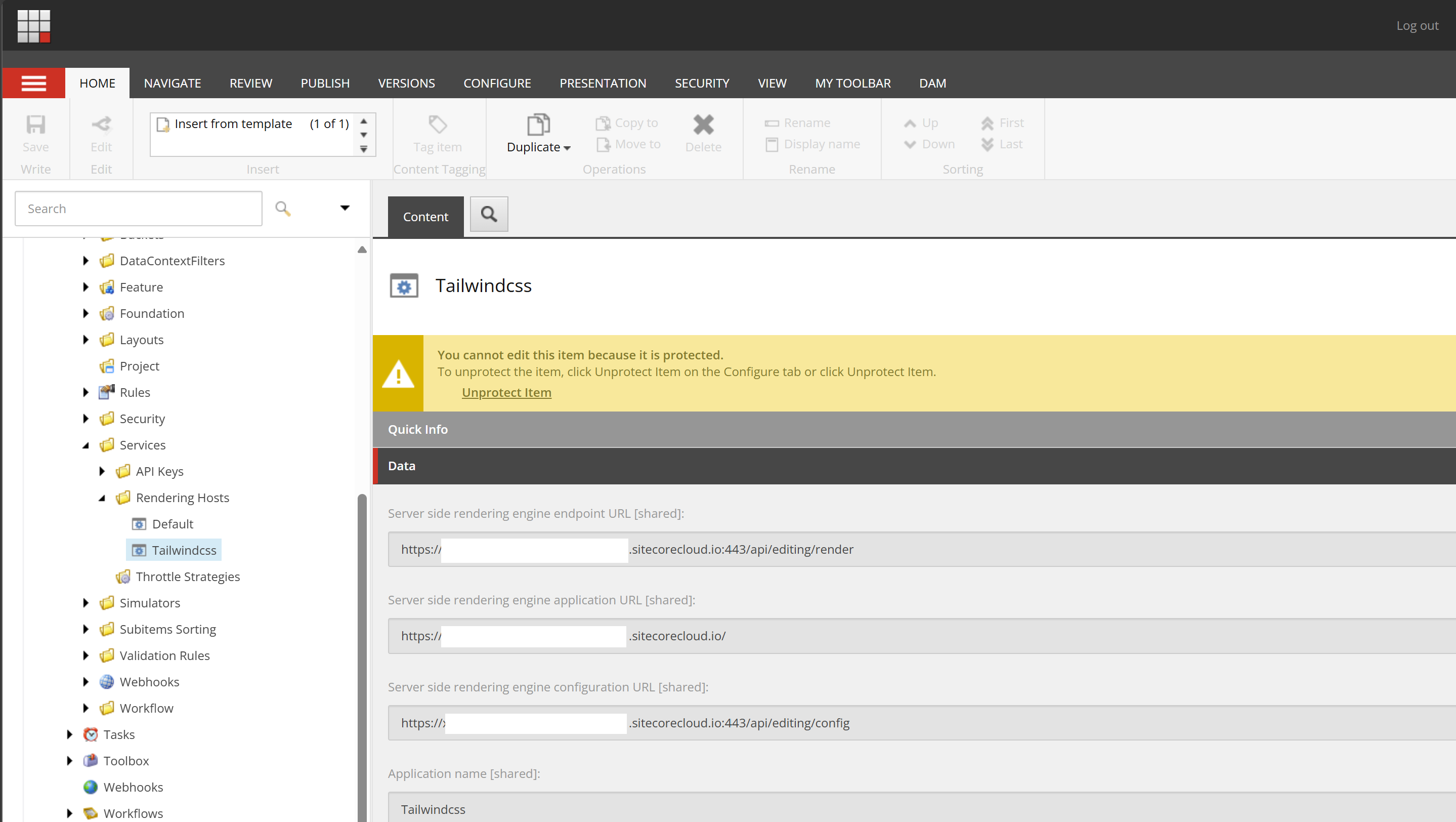This screenshot has height=822, width=1456.
Task: Click the content tree scrollbar thumb
Action: coord(362,658)
